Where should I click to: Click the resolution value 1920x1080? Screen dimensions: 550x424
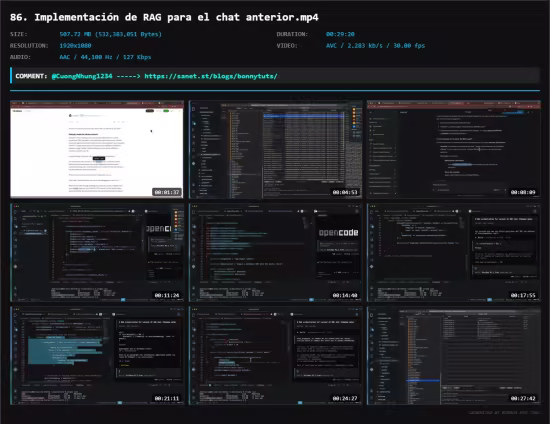75,46
